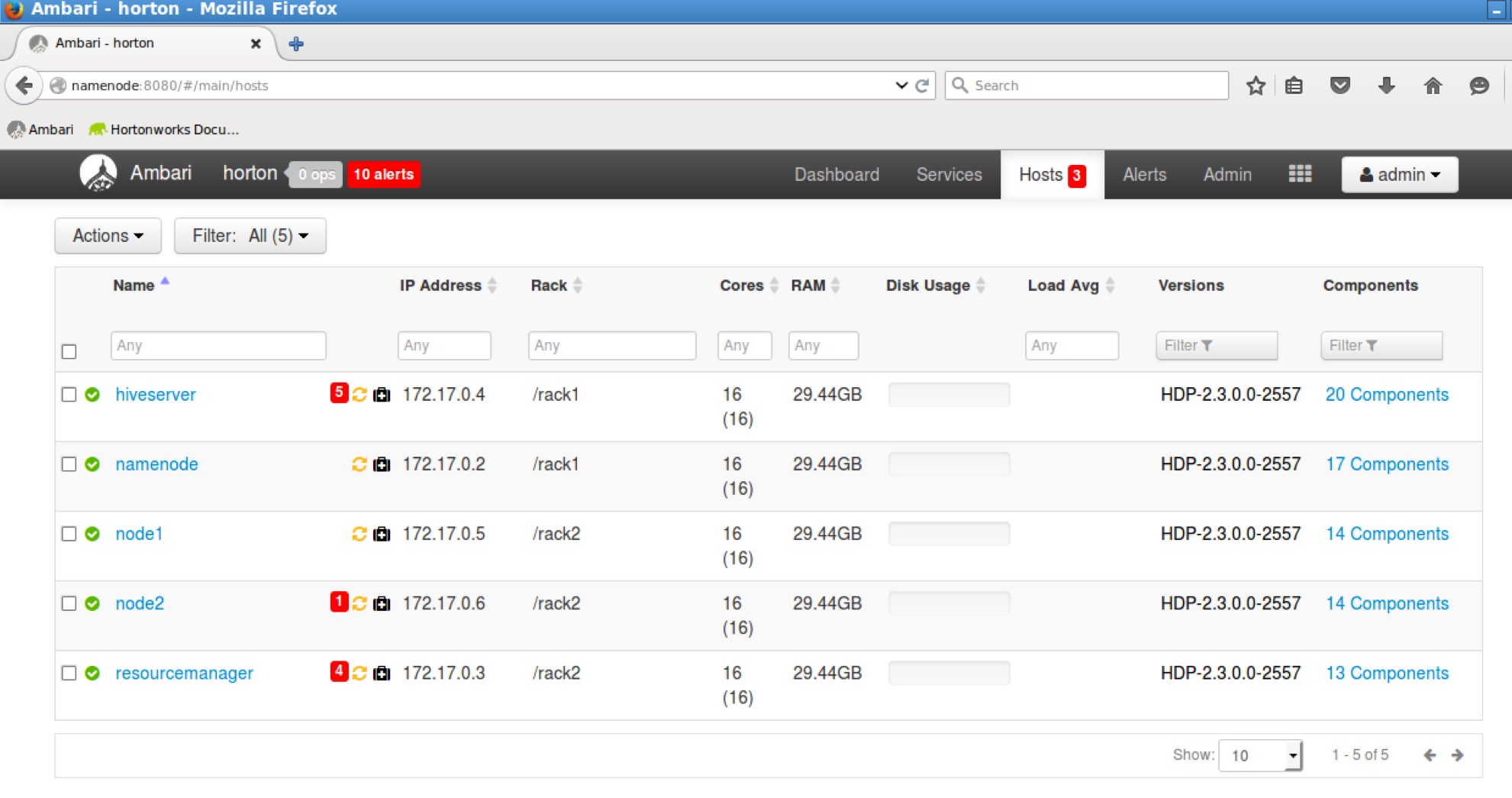The width and height of the screenshot is (1512, 798).
Task: Check the select-all checkbox in the table header
Action: pos(69,351)
